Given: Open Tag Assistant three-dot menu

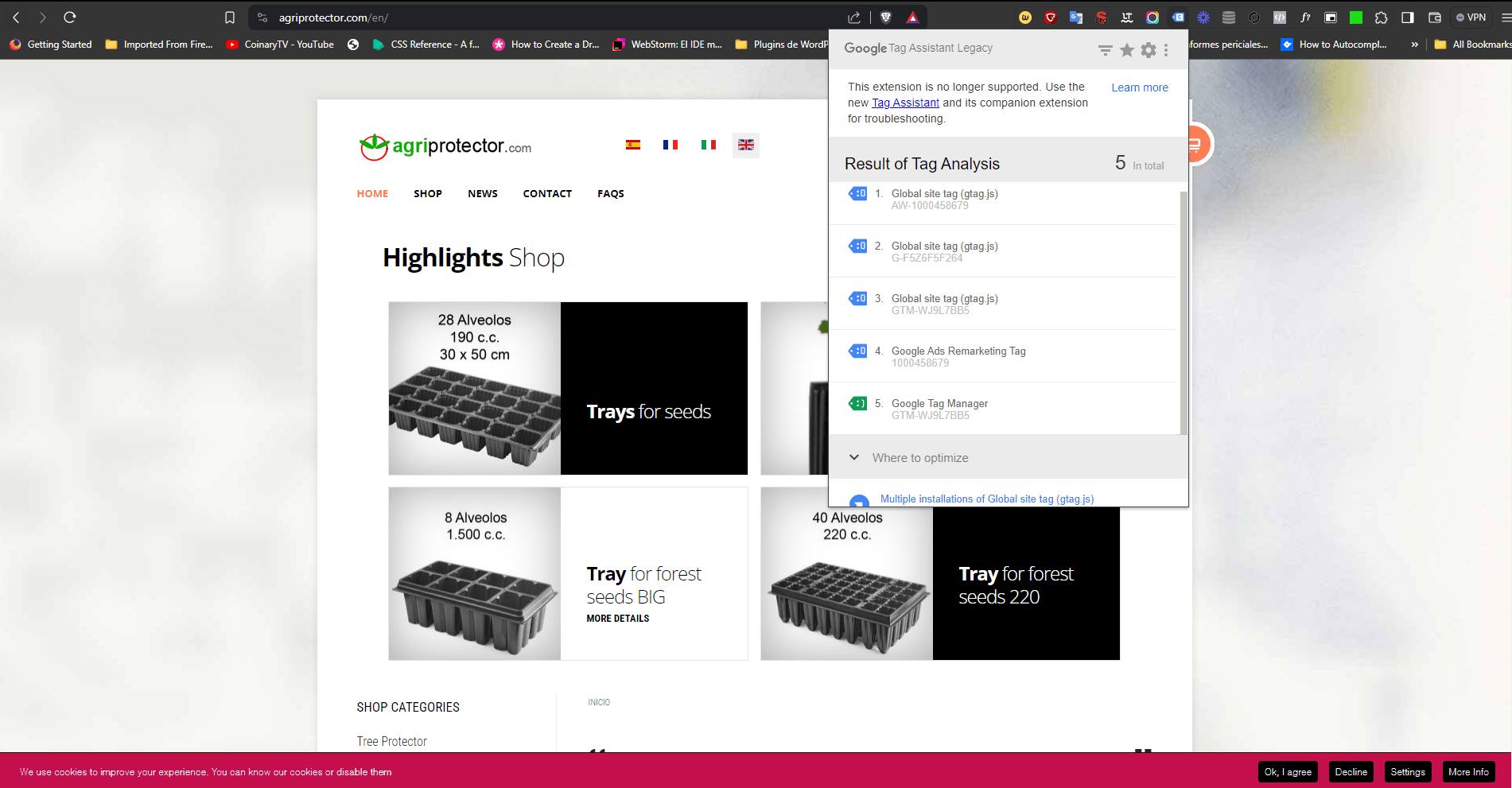Looking at the screenshot, I should click(x=1166, y=50).
